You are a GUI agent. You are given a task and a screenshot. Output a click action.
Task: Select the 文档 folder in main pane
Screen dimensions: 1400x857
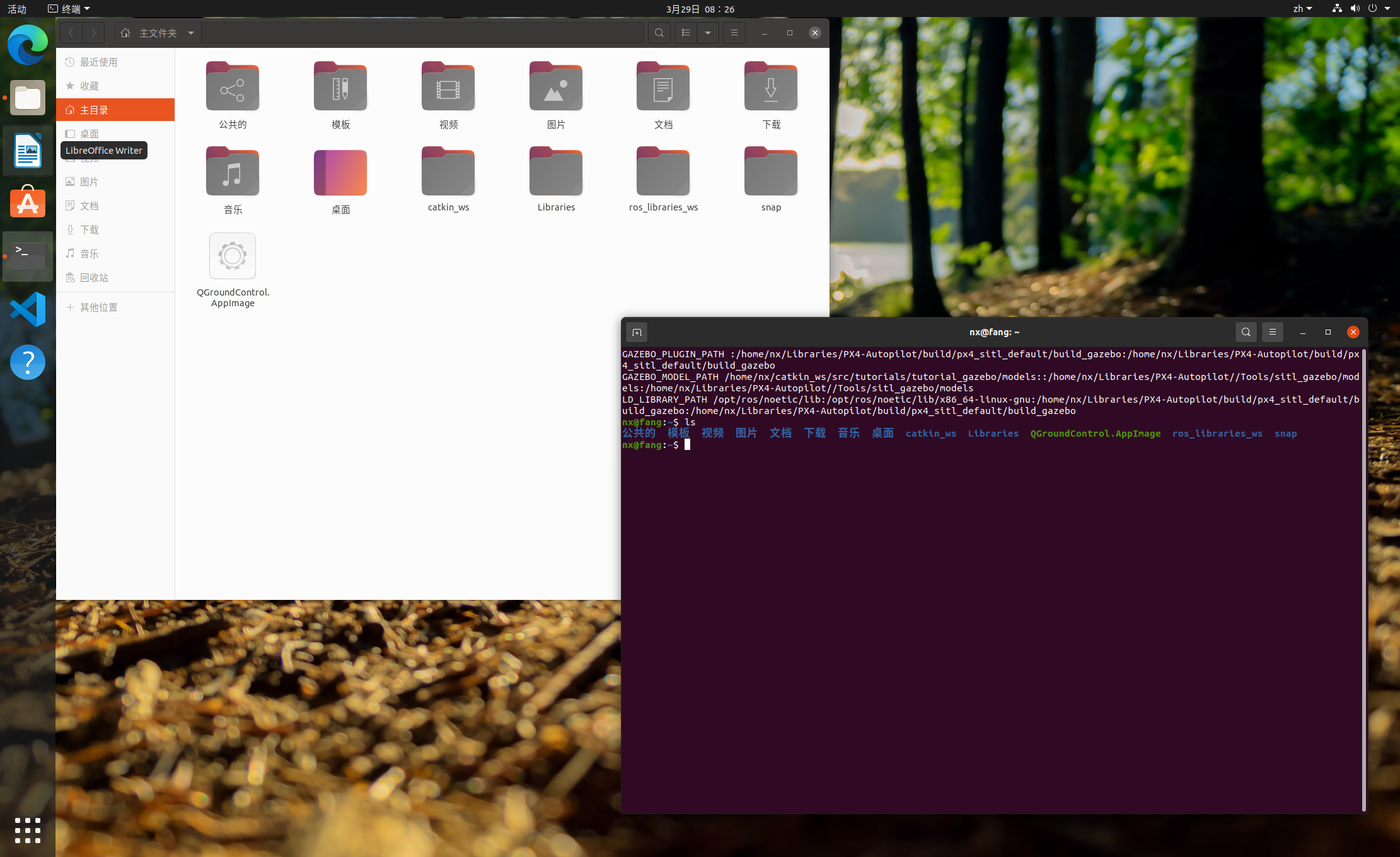coord(663,95)
